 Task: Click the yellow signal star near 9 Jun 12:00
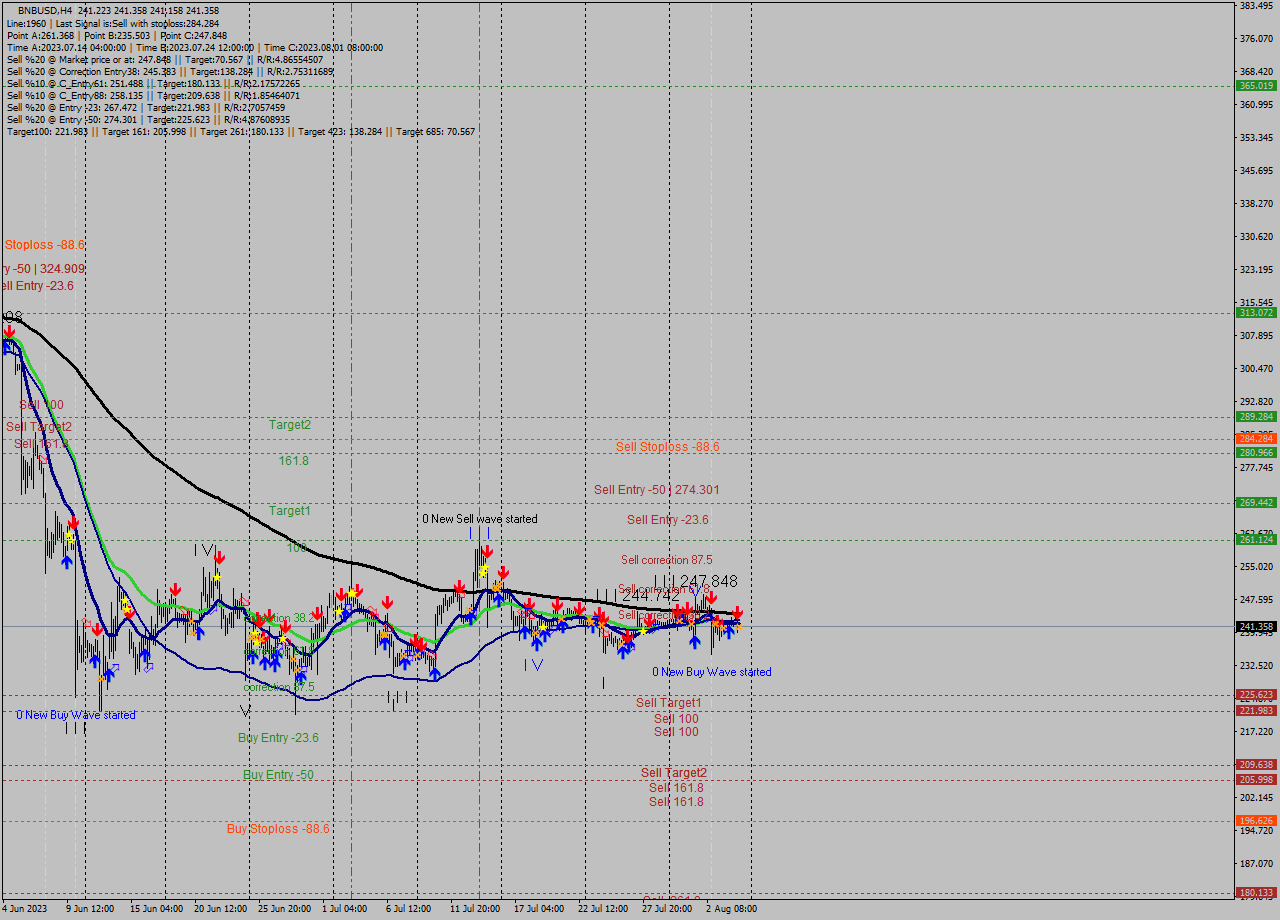tap(68, 536)
